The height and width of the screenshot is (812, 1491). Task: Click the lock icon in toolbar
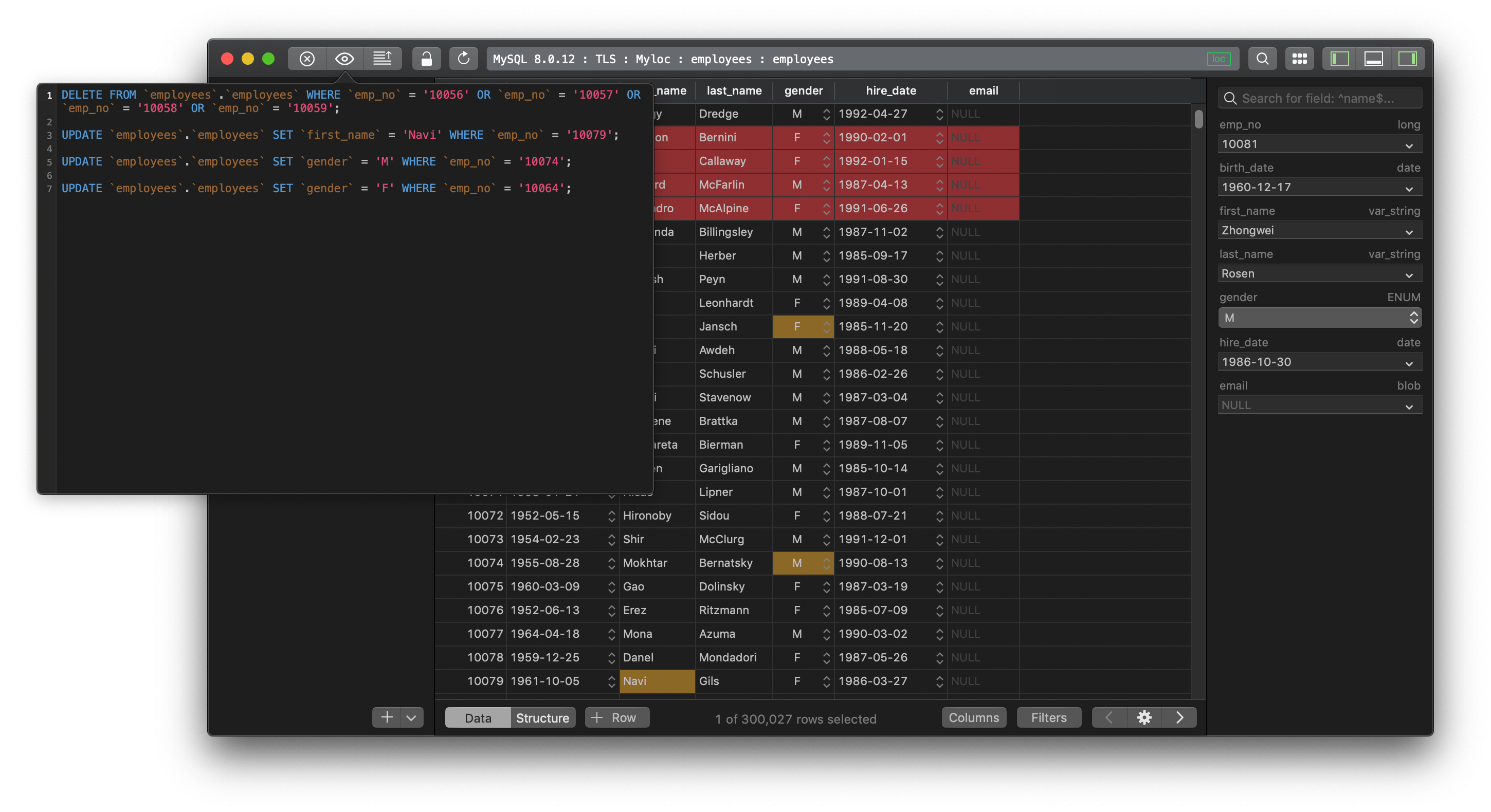pos(426,59)
